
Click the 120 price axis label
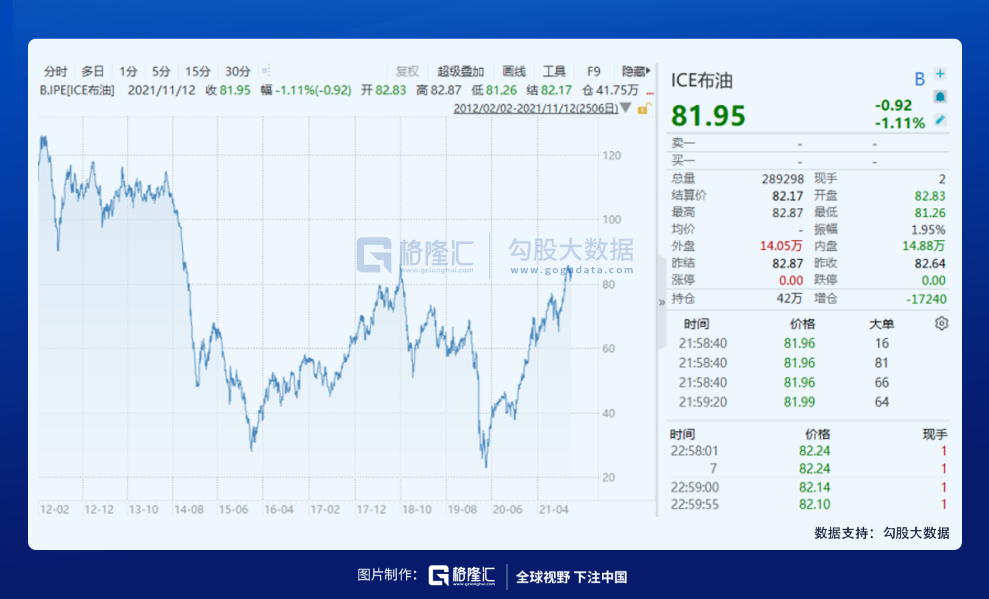[611, 155]
